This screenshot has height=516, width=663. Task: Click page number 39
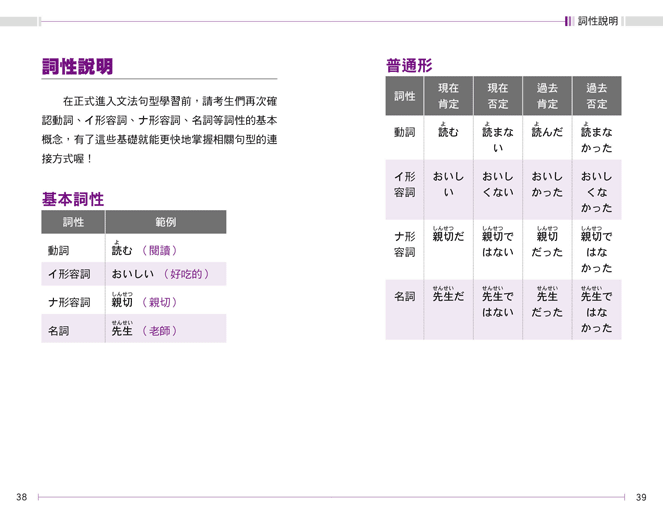click(641, 497)
